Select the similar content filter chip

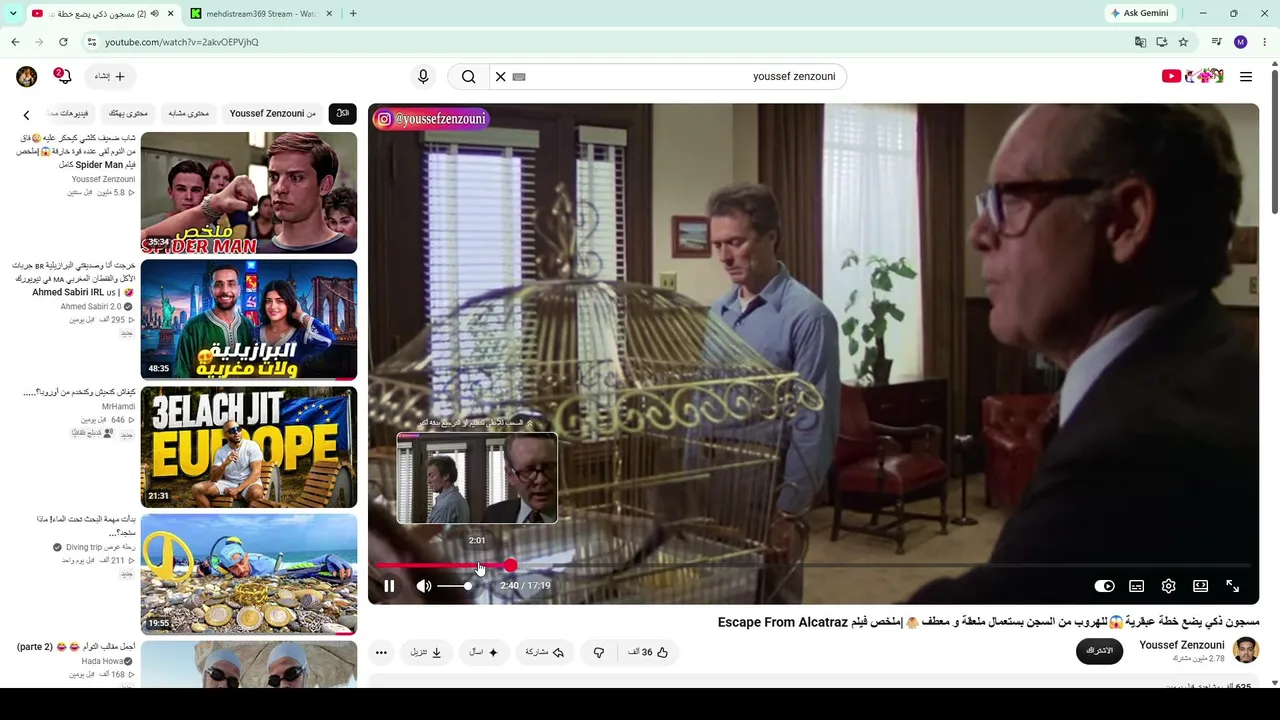[x=189, y=113]
